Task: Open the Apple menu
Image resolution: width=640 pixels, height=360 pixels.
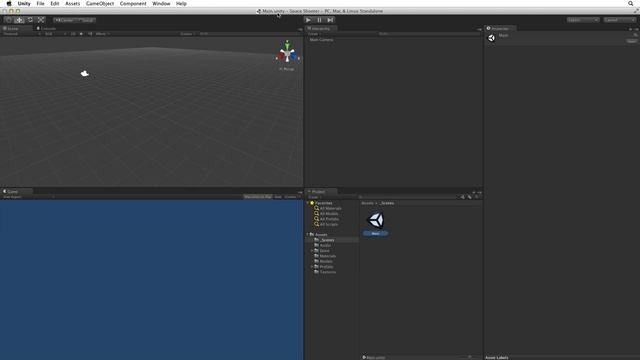Action: click(x=9, y=4)
